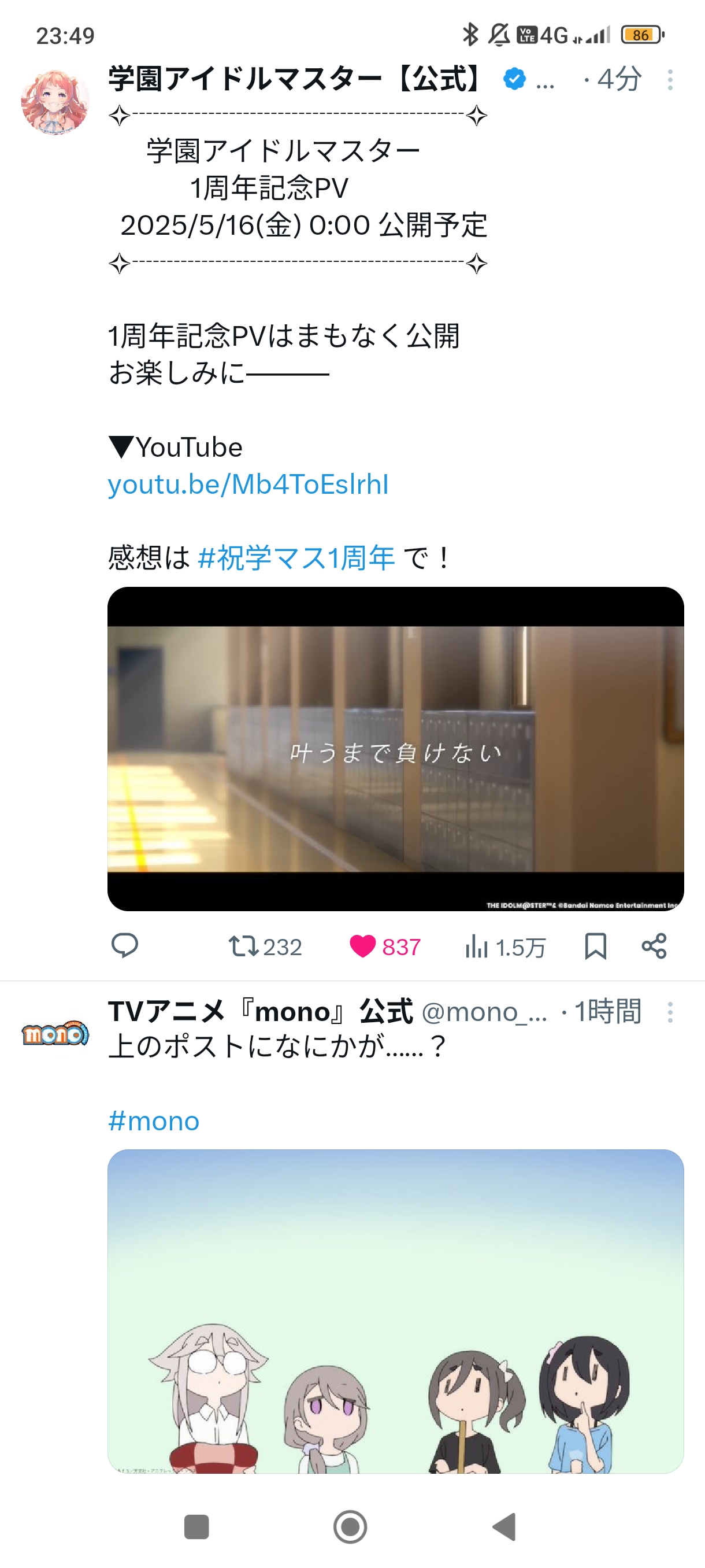Open the hashtag #祝学マス1周年
Screen dimensions: 705x1568
click(296, 557)
